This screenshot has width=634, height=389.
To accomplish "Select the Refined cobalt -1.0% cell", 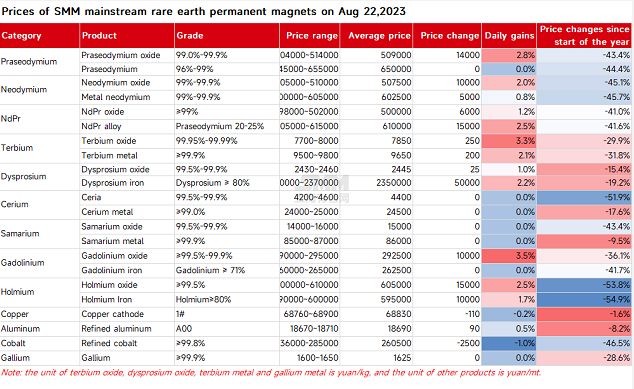I will [509, 343].
